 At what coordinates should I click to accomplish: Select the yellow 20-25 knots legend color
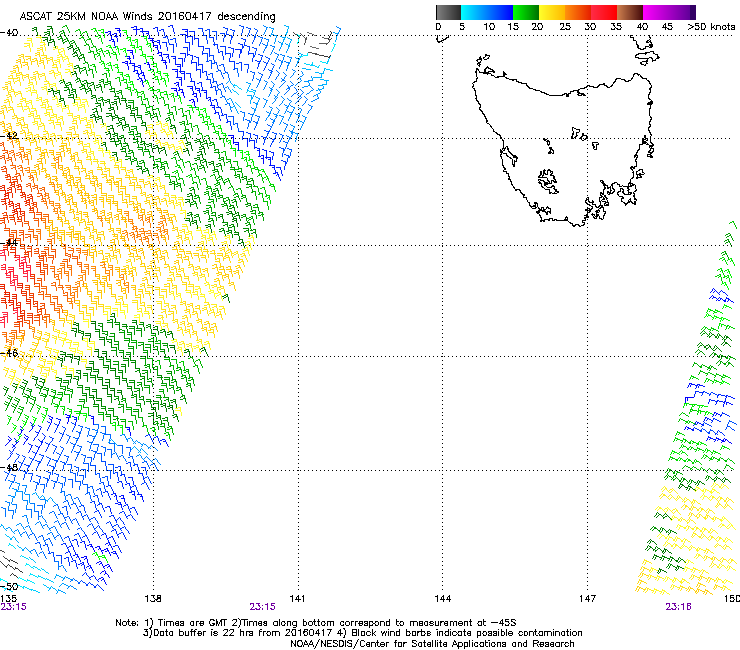(x=551, y=12)
